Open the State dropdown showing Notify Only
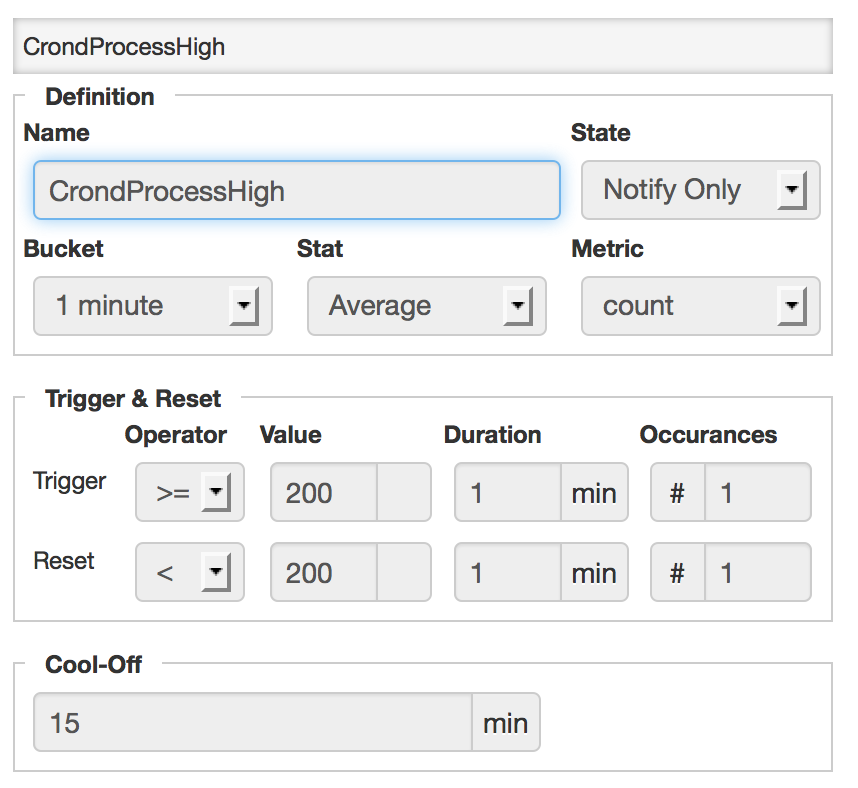 [700, 190]
